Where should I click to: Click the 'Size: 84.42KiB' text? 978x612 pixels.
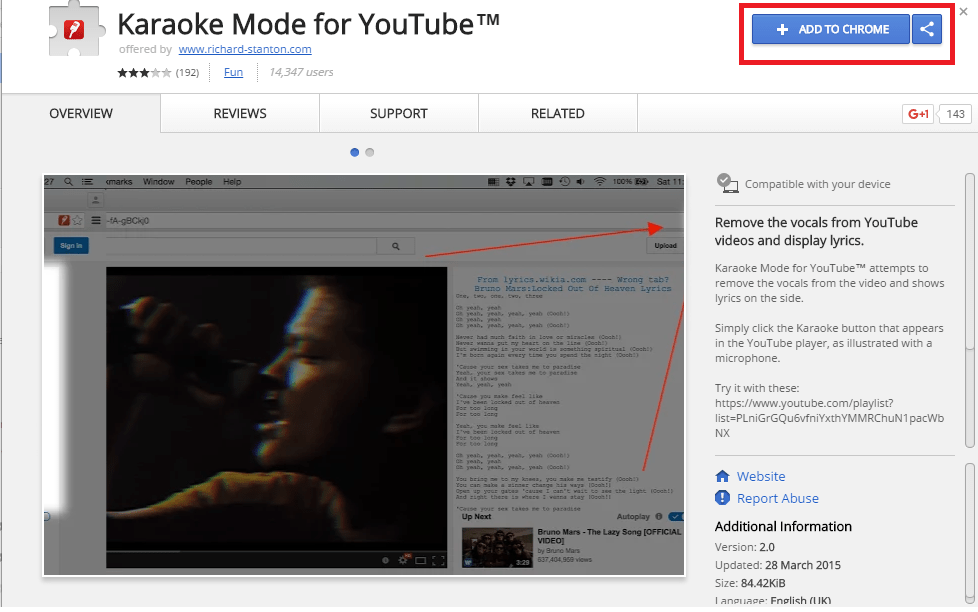pyautogui.click(x=750, y=583)
